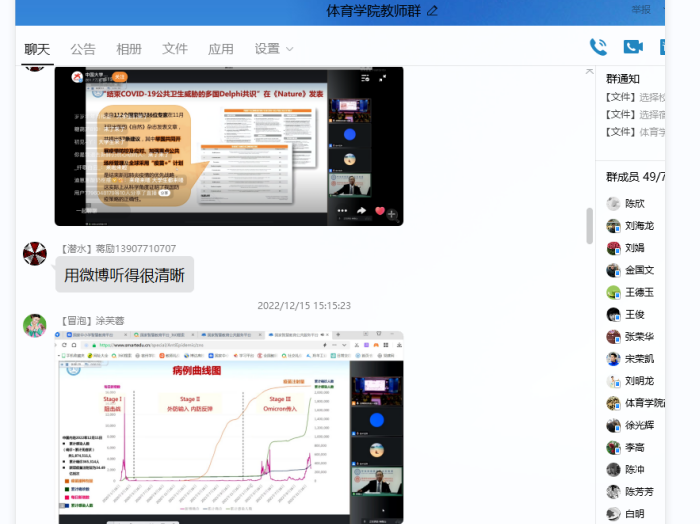This screenshot has width=700, height=524.
Task: Expand the 设置 dropdown menu
Action: pyautogui.click(x=274, y=49)
